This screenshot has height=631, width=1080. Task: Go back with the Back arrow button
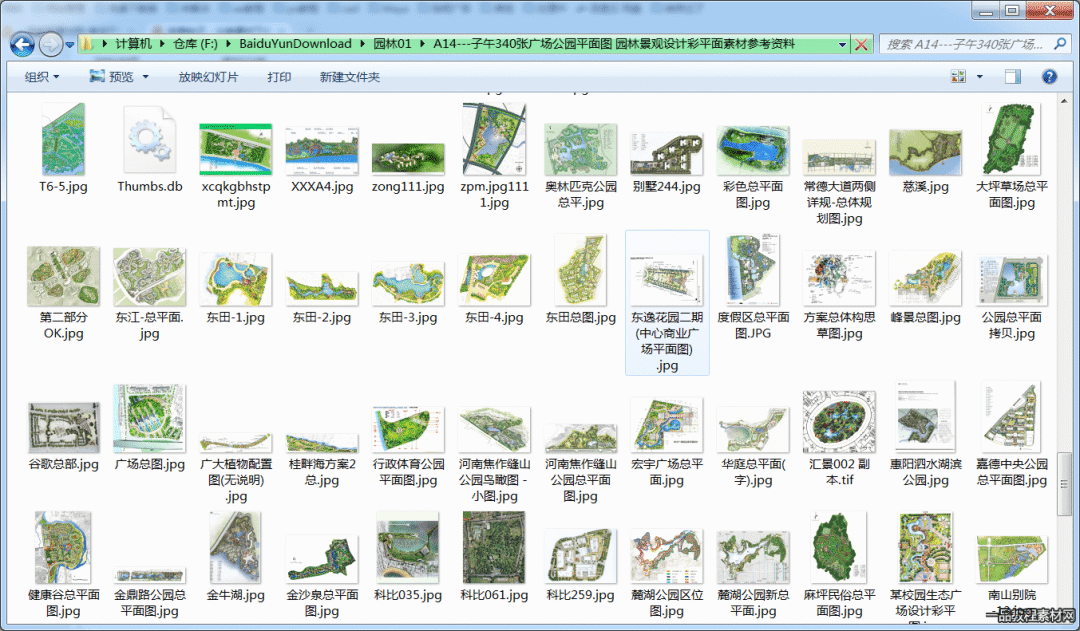coord(22,45)
